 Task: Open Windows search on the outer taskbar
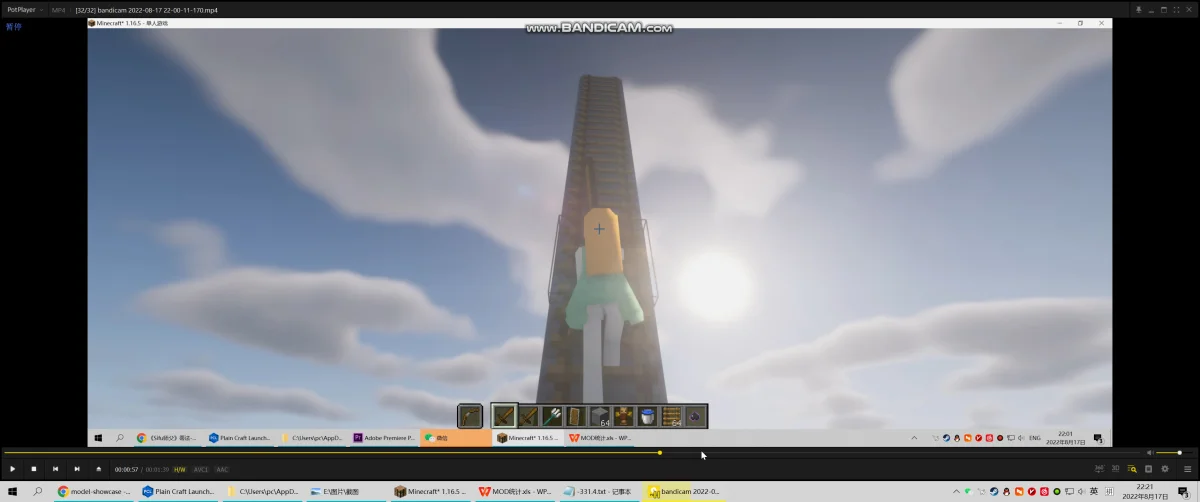tap(38, 491)
